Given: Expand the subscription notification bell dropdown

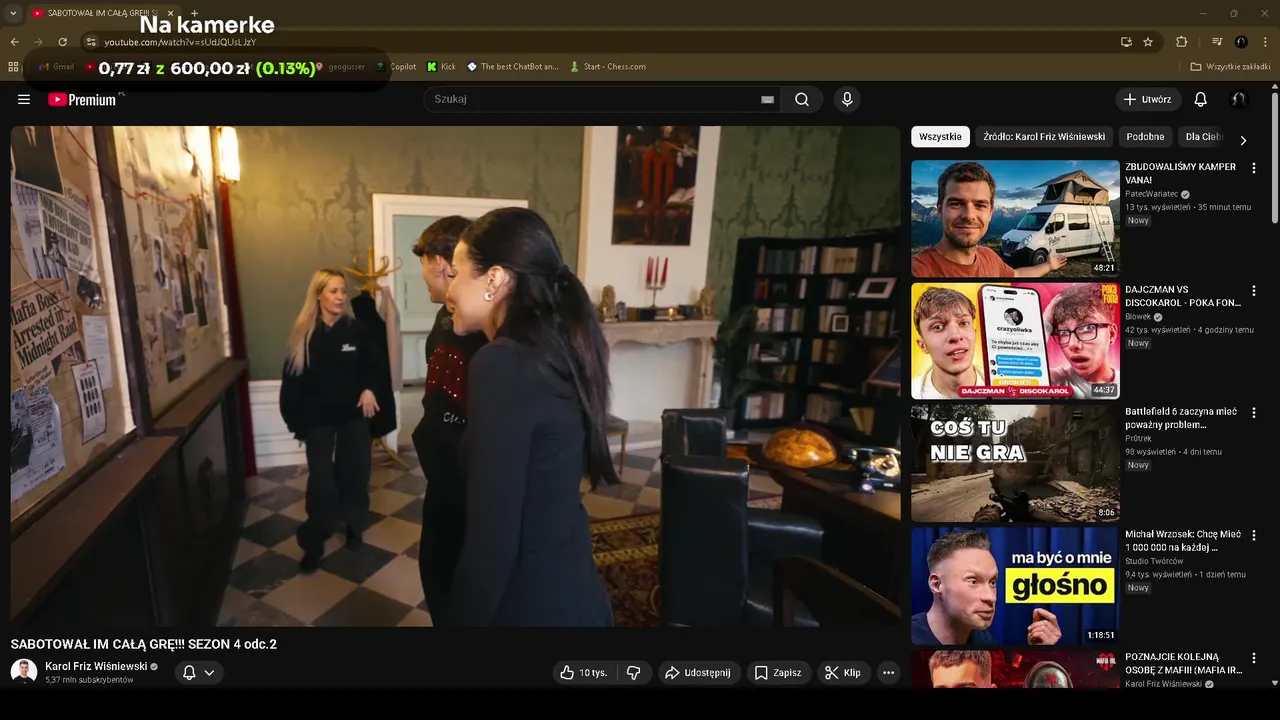Looking at the screenshot, I should (198, 673).
